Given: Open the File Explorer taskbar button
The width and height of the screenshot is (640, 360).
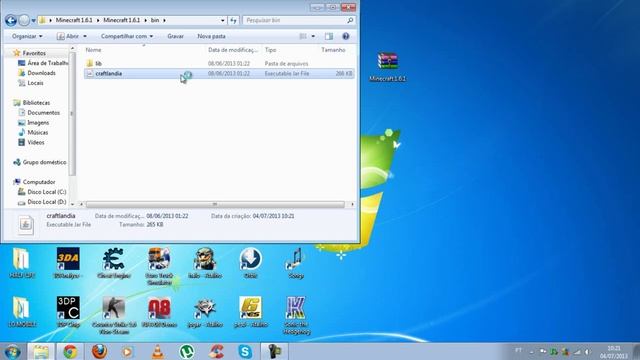Looking at the screenshot, I should pyautogui.click(x=41, y=351).
